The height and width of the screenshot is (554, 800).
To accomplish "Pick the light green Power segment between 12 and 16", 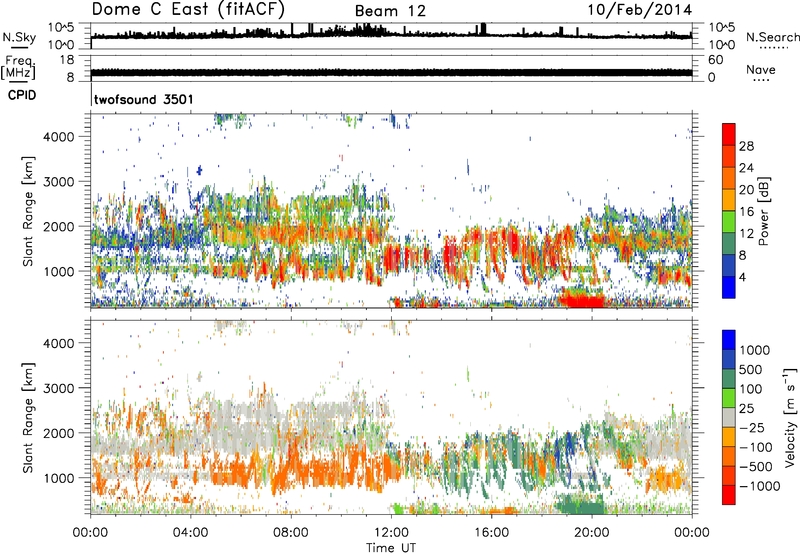I will (x=729, y=221).
